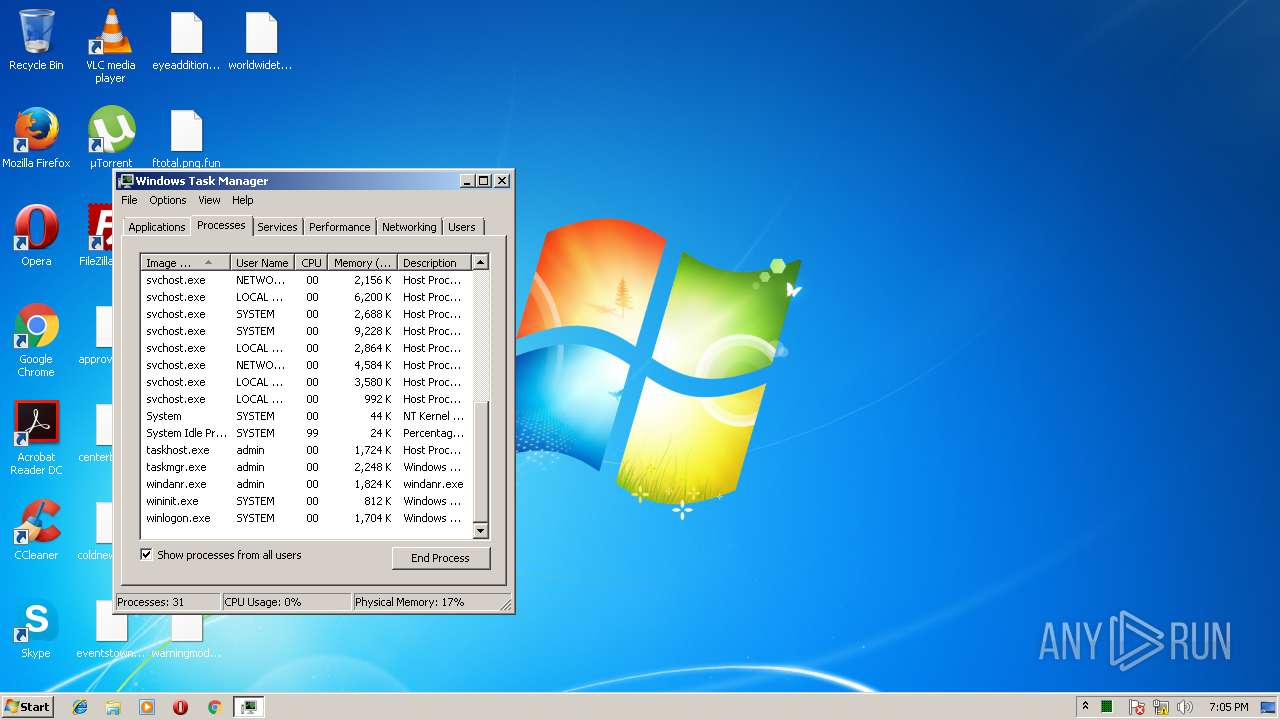1280x720 pixels.
Task: Click the process list scroll up arrow
Action: (480, 262)
